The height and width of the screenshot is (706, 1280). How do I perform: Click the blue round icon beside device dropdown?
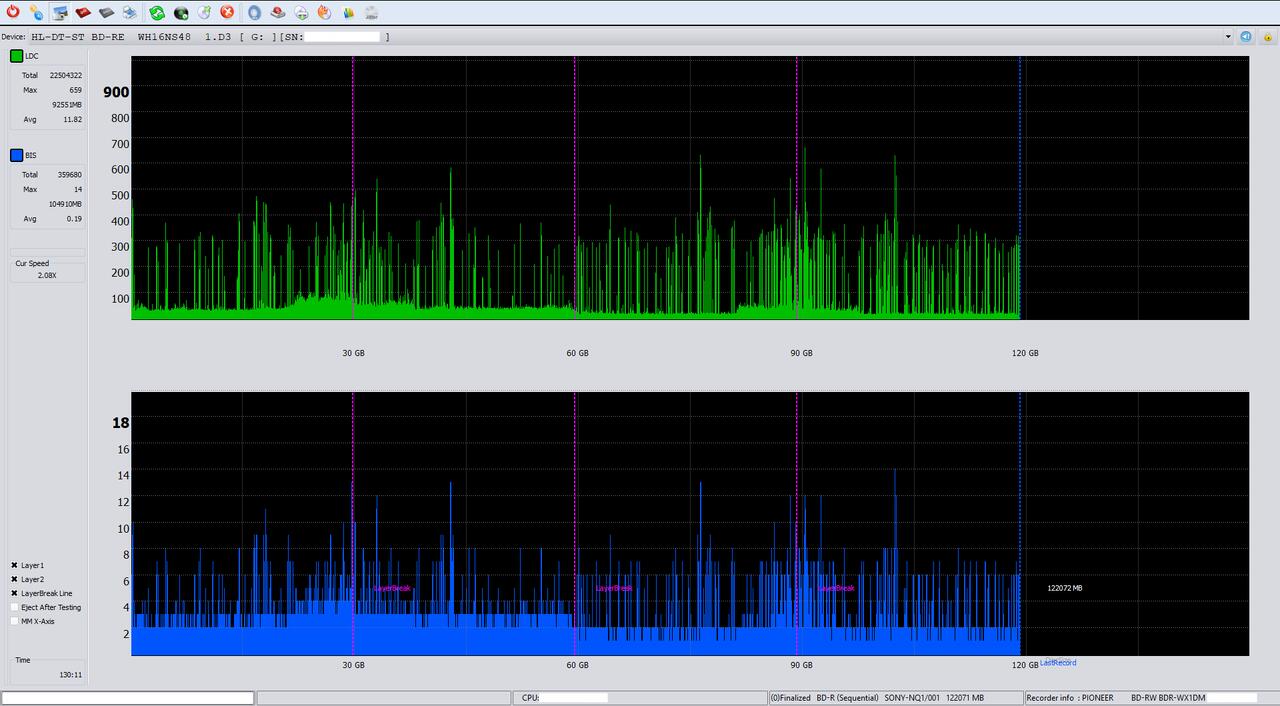point(1246,36)
